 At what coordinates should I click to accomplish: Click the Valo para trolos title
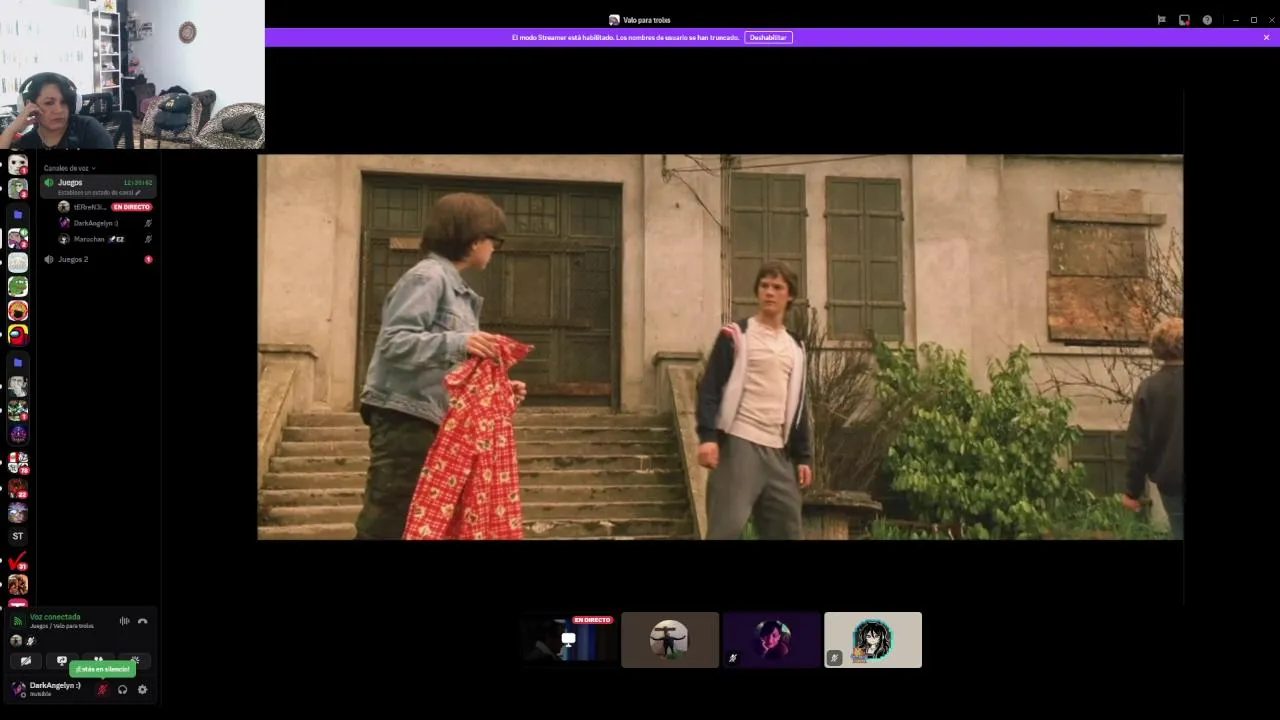point(646,20)
